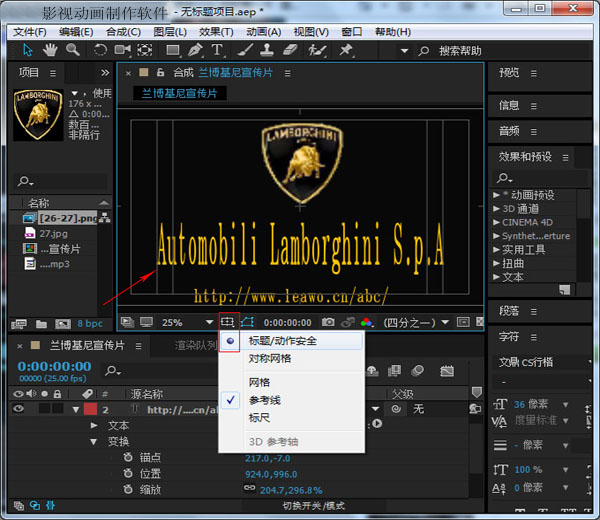Expand the 文本 property group
This screenshot has height=520, width=600.
tap(94, 425)
